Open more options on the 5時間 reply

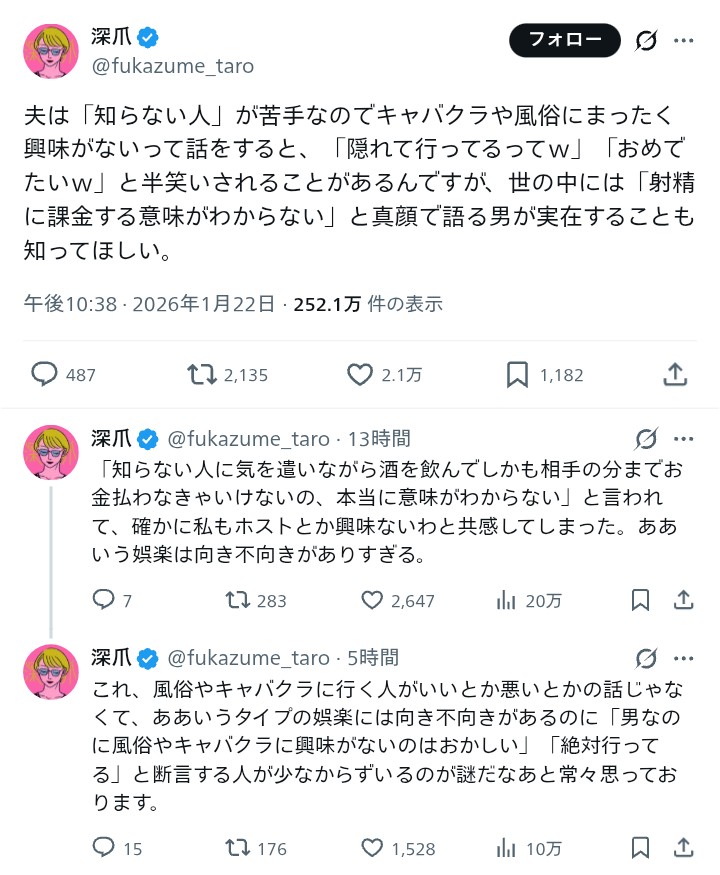[x=684, y=657]
